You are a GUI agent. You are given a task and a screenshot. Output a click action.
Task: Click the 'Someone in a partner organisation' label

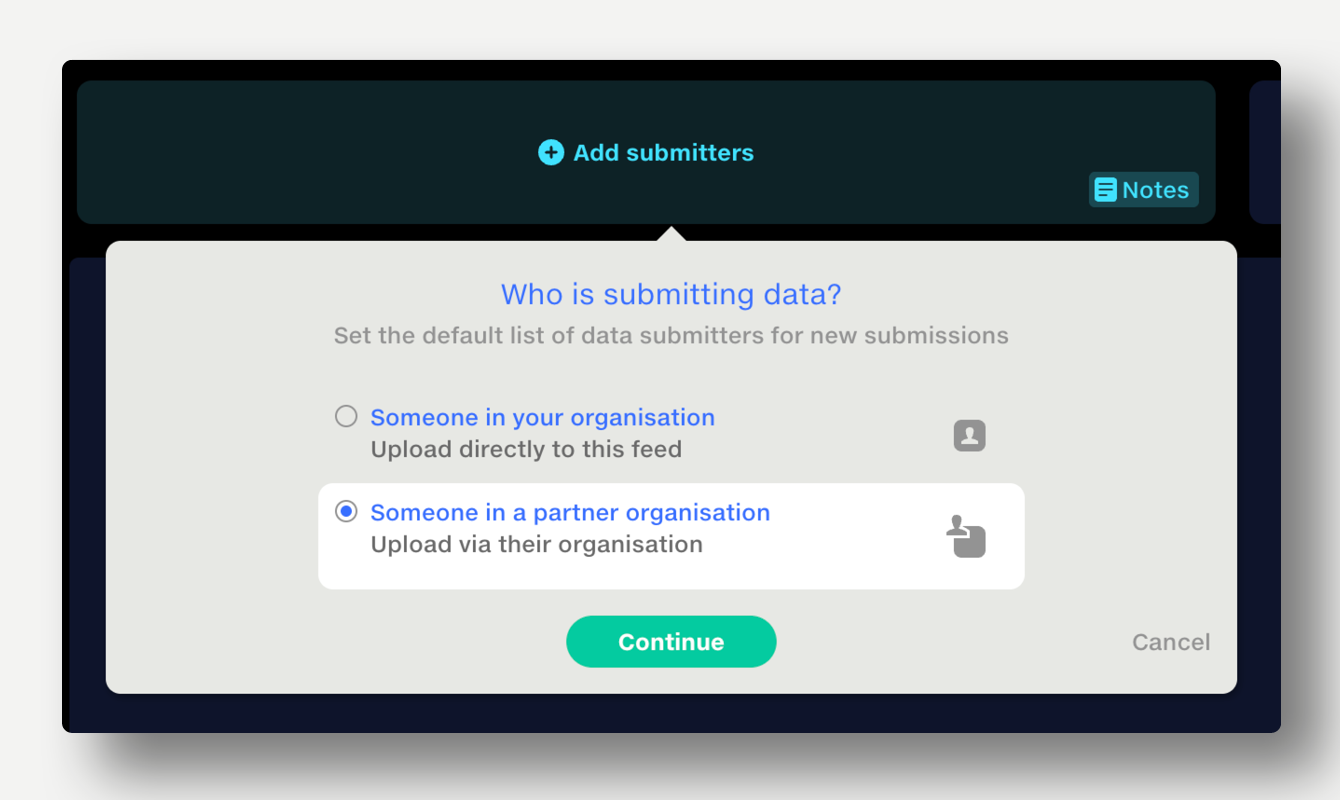click(x=570, y=512)
